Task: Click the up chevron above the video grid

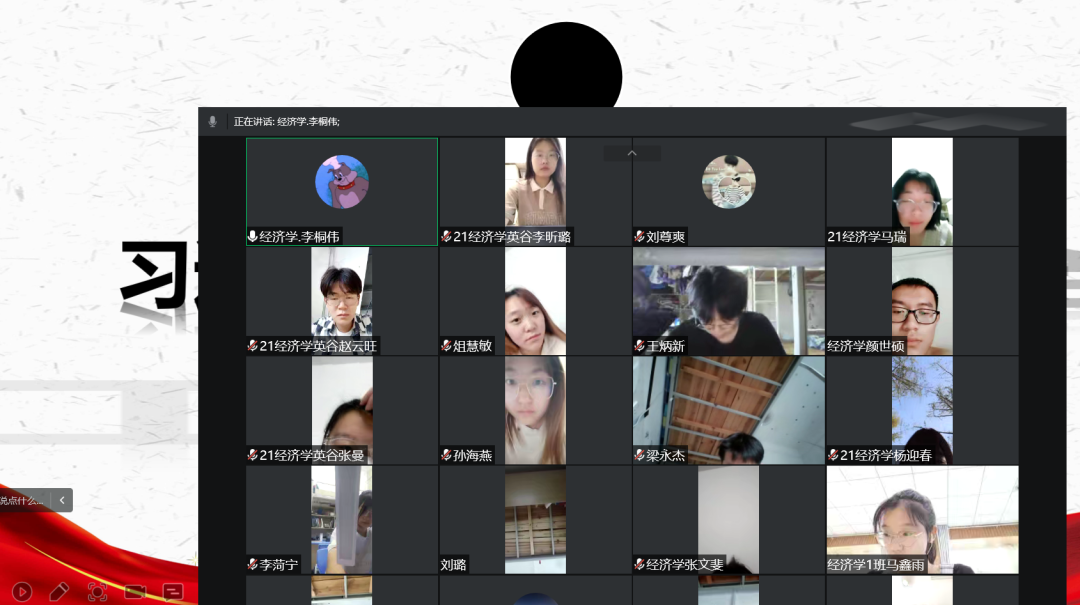Action: point(632,153)
